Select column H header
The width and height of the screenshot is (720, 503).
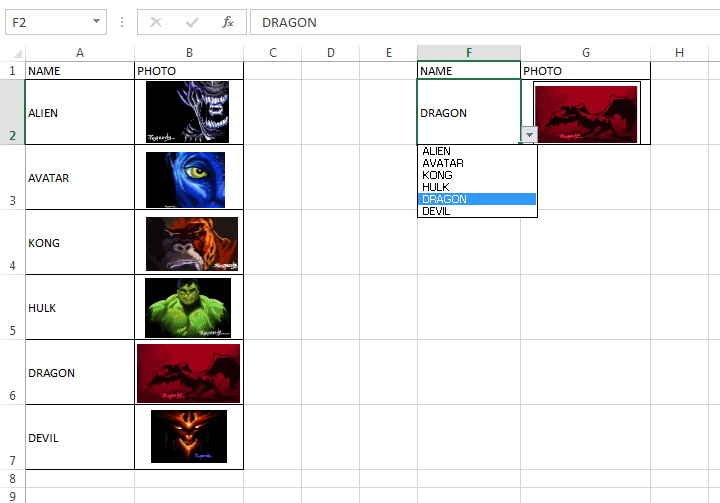coord(680,53)
